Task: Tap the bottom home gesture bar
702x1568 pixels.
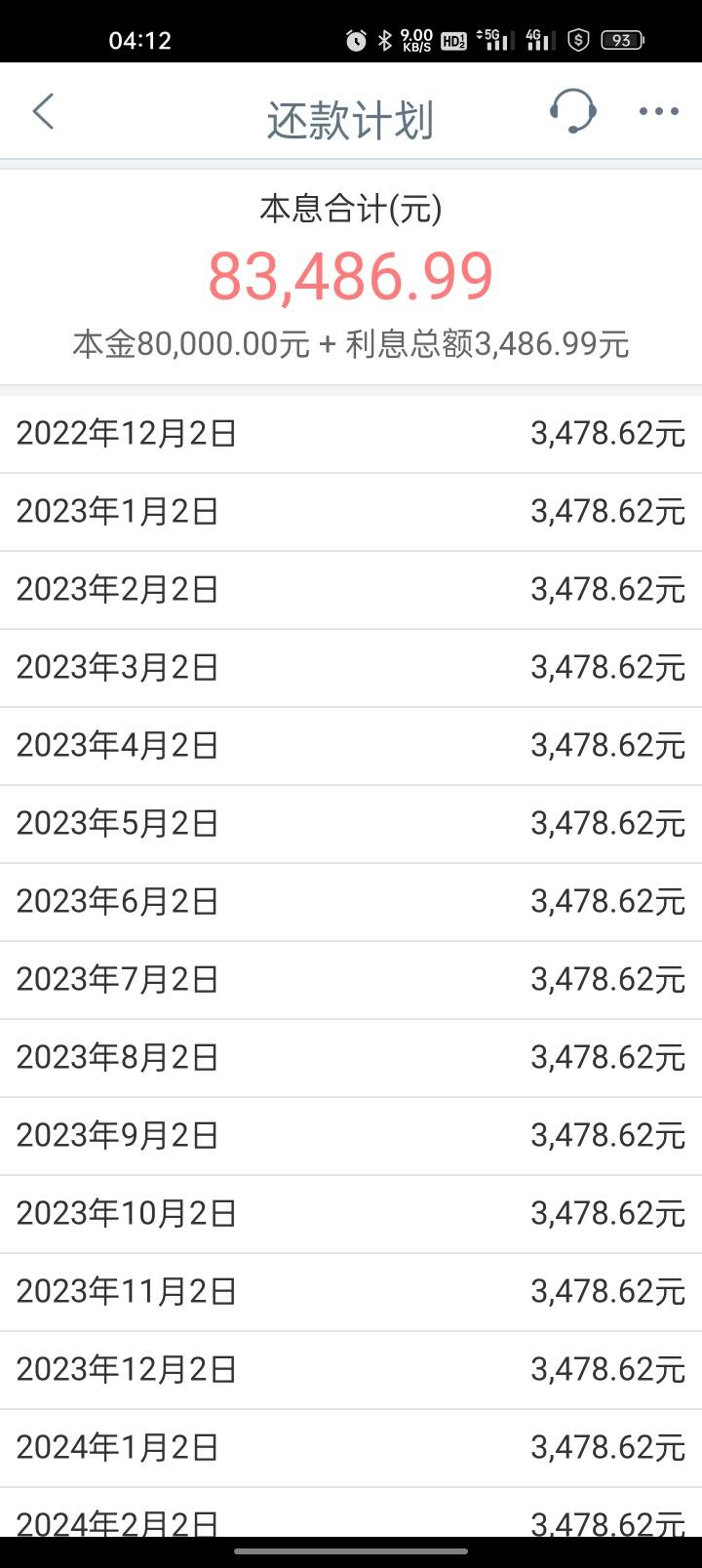Action: [351, 1550]
